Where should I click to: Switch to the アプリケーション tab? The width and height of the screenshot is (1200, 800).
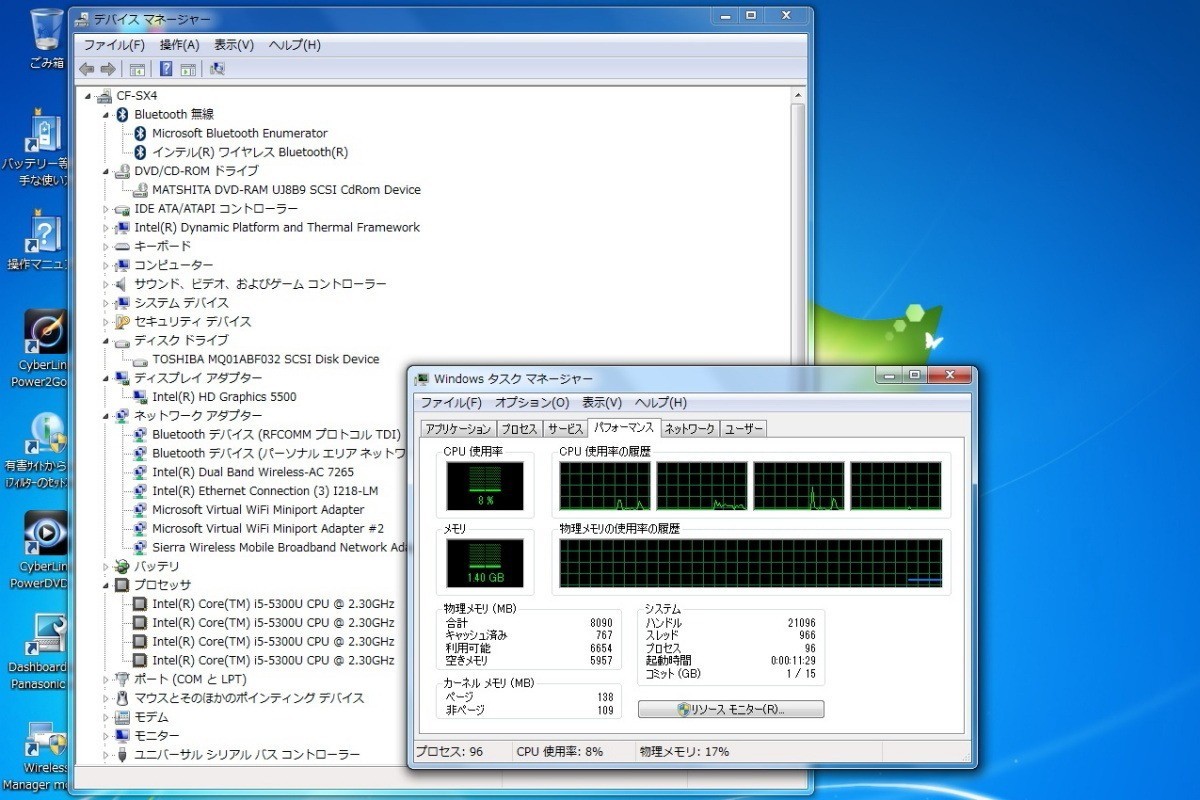click(458, 429)
